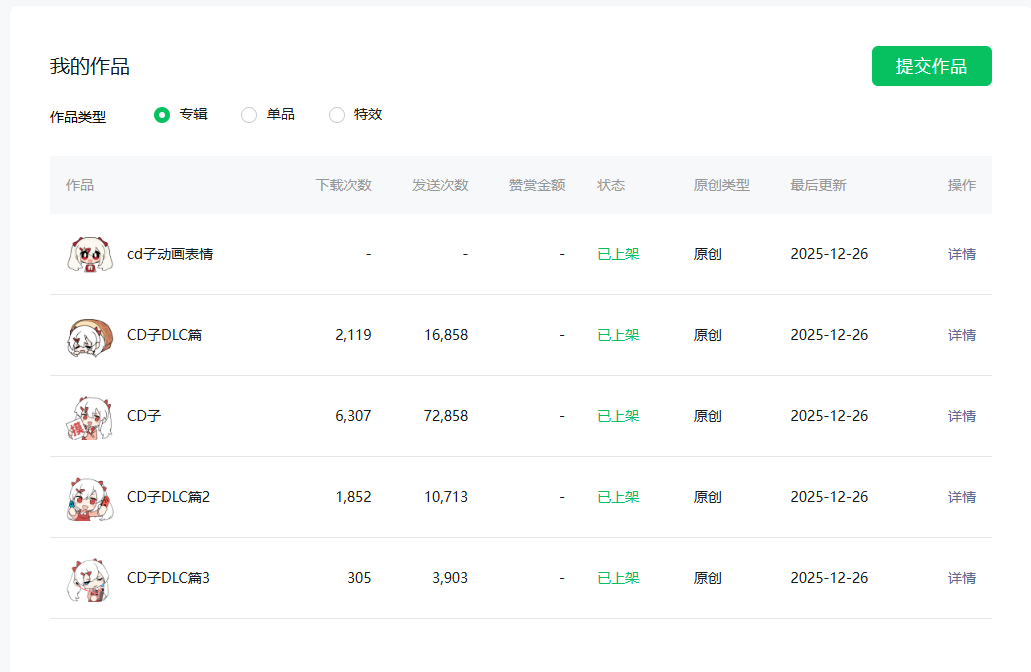Open 详情 for CD子DLC篇

(961, 335)
